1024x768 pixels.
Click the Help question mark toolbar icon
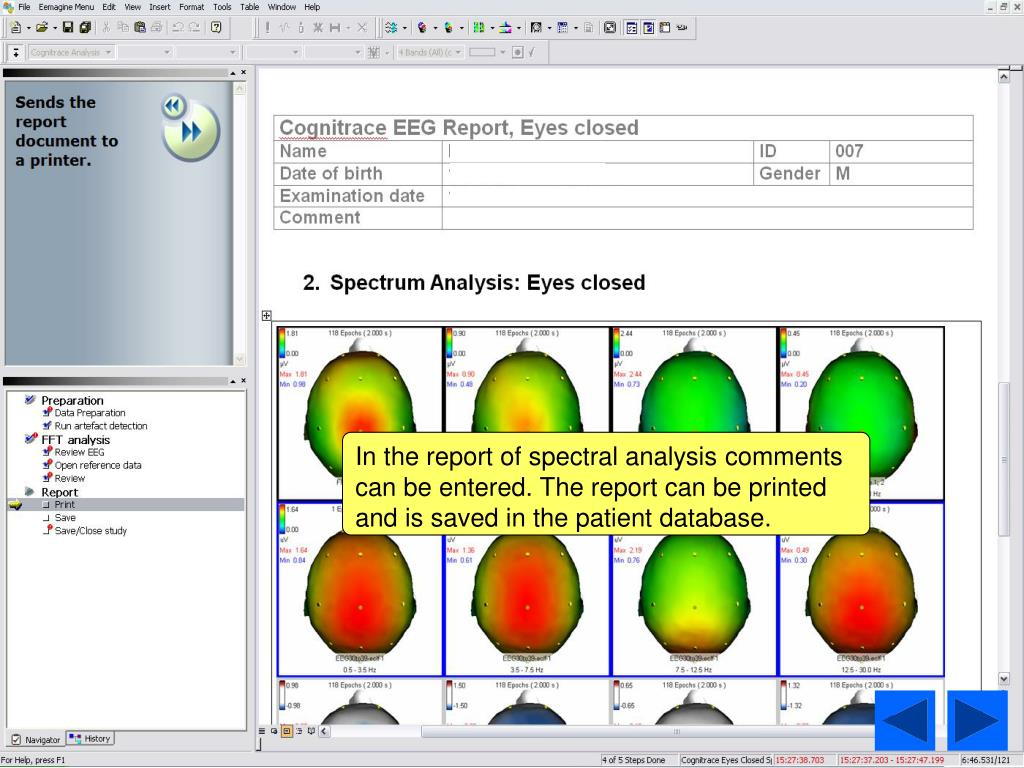tap(216, 27)
